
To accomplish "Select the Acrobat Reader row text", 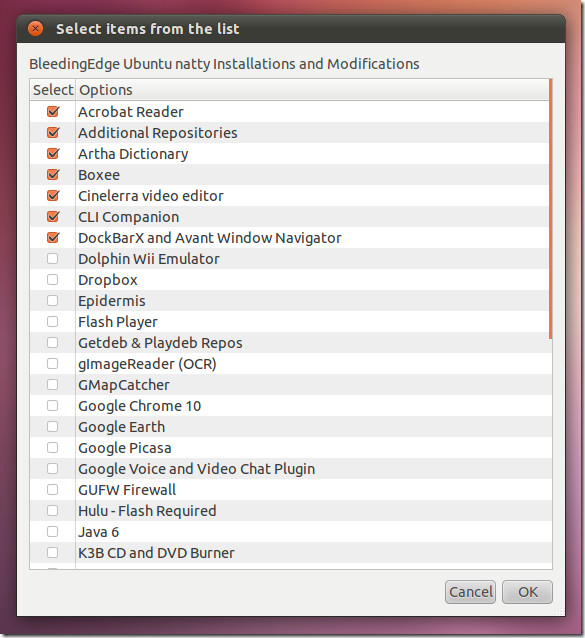I will click(131, 112).
